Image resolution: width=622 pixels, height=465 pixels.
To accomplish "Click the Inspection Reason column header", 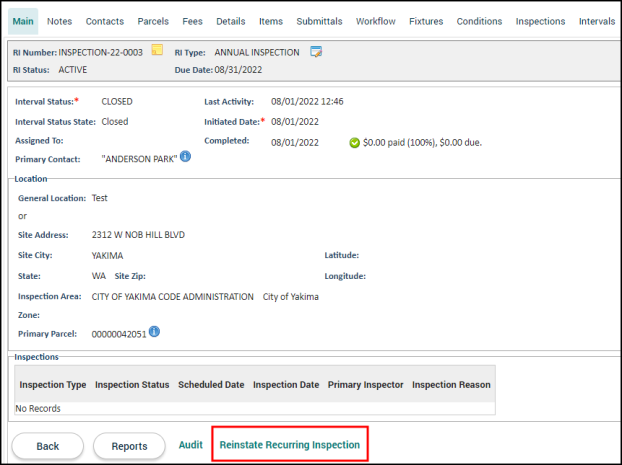I will [451, 384].
